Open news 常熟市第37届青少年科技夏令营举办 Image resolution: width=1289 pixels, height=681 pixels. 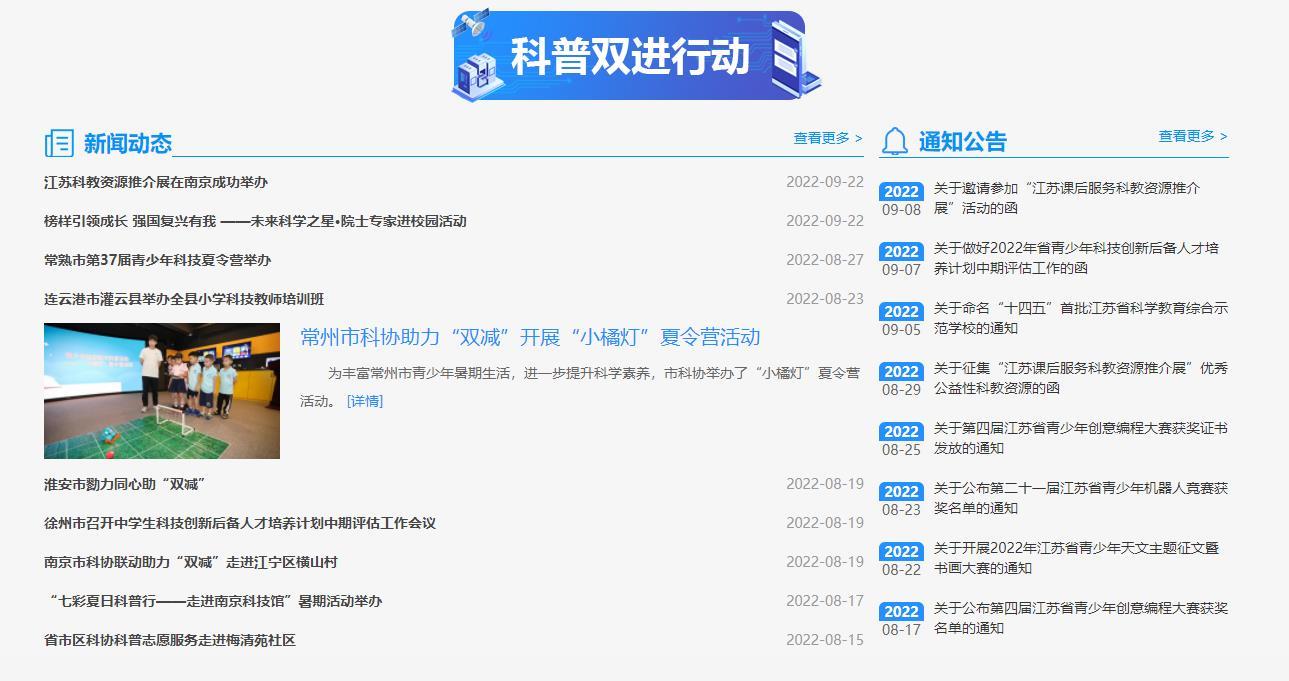click(157, 260)
